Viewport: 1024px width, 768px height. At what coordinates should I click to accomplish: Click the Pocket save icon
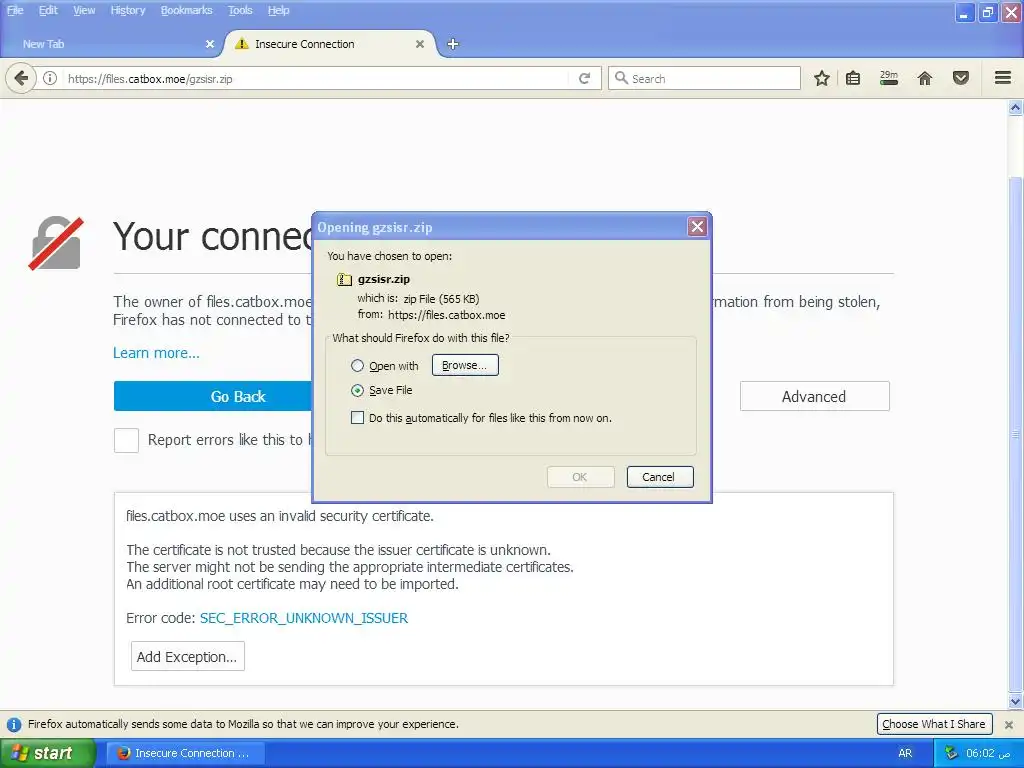click(x=961, y=78)
